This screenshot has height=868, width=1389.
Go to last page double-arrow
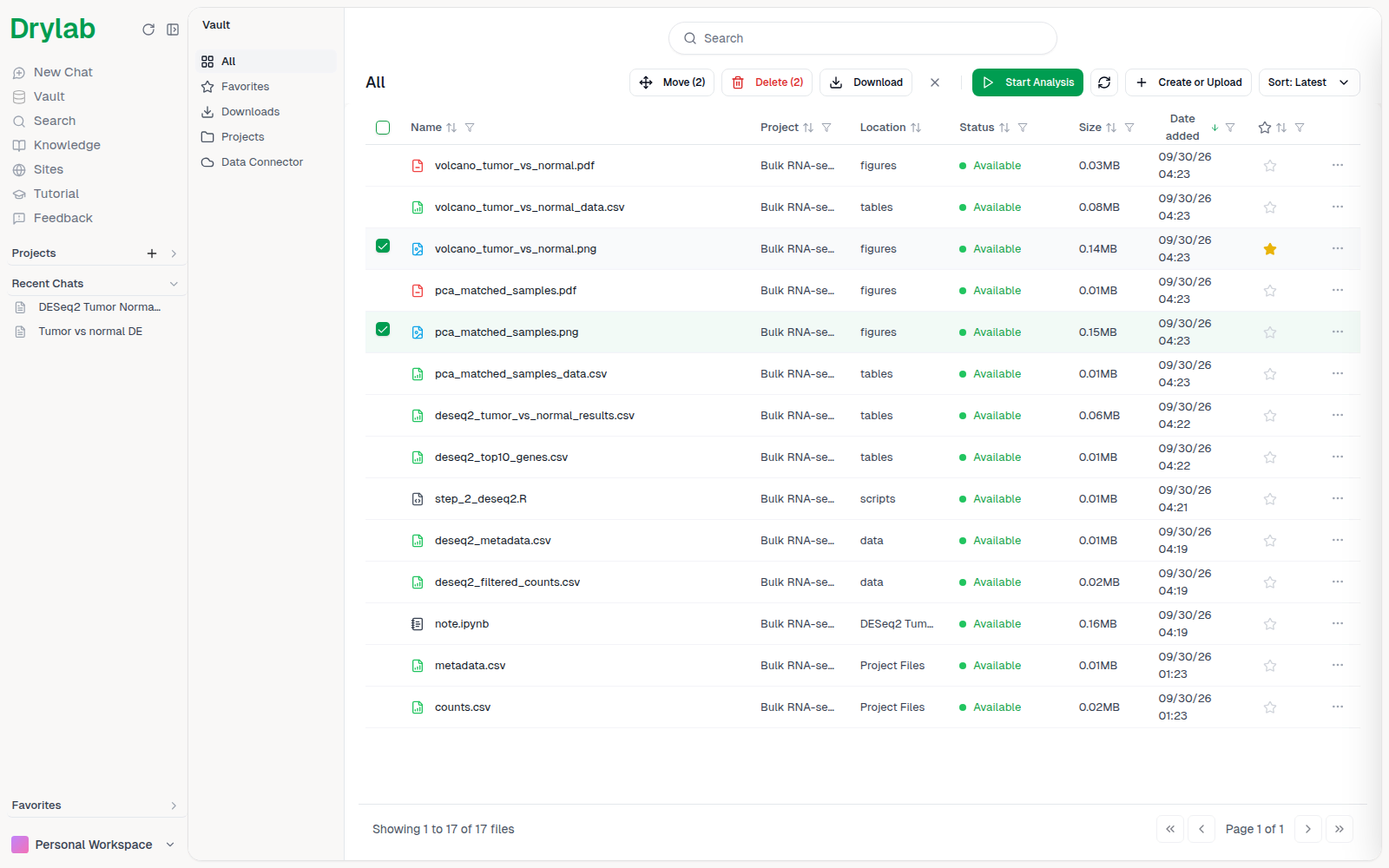pyautogui.click(x=1340, y=829)
